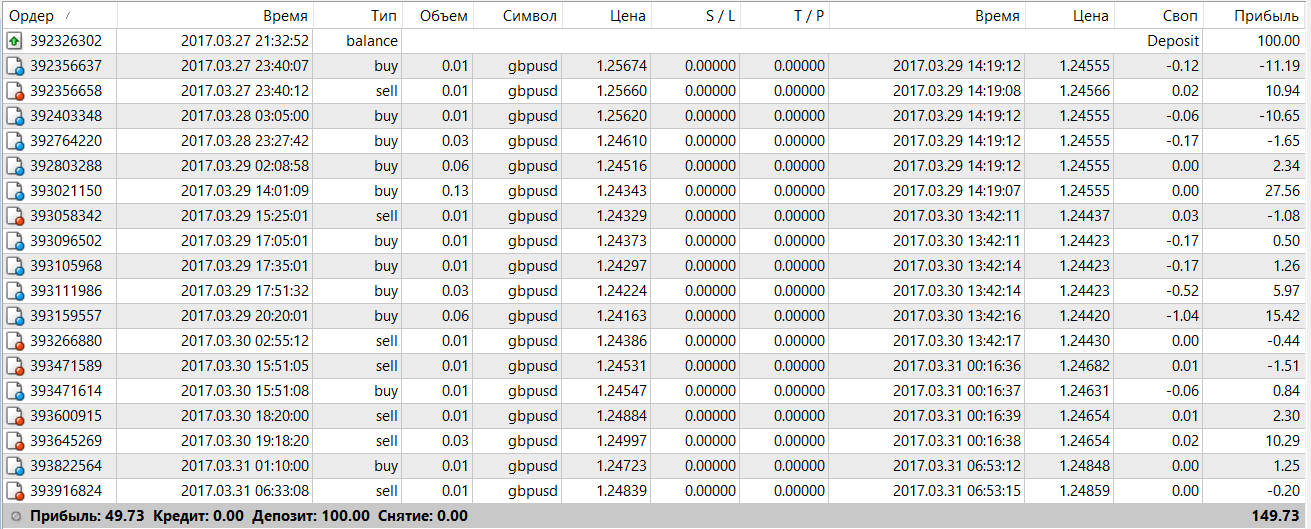
Task: Click the summary row icon beside Прибыль: 49.73
Action: point(15,516)
